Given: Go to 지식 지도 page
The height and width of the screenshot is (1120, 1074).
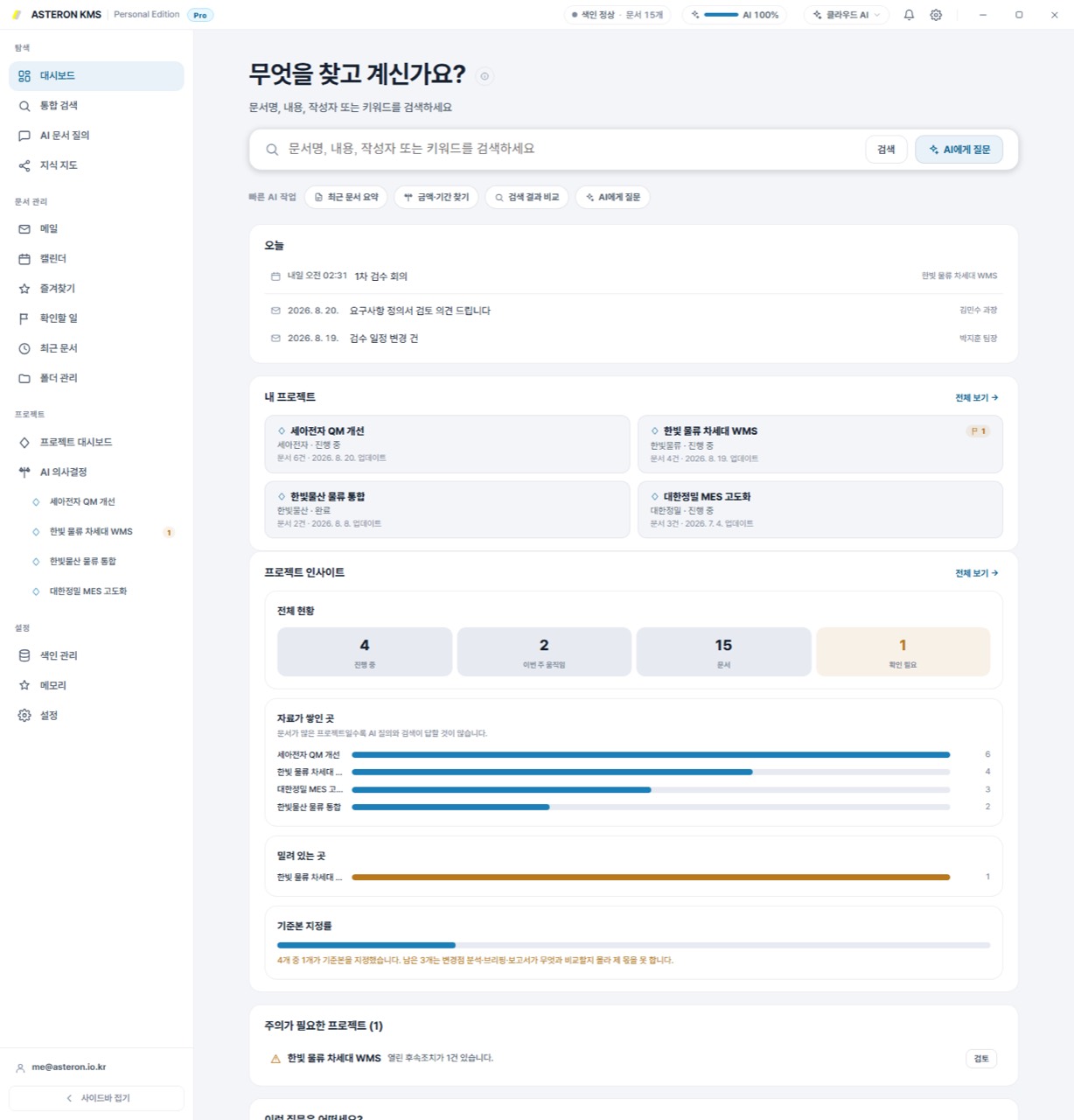Looking at the screenshot, I should click(x=96, y=165).
